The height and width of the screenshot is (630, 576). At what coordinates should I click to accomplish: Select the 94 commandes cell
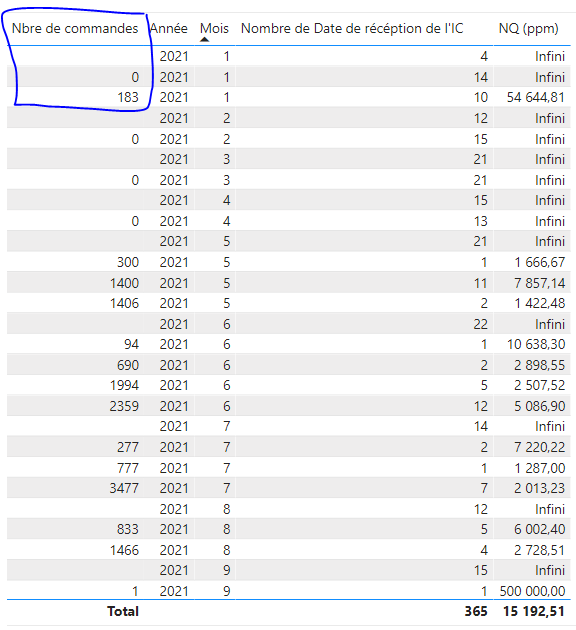tap(131, 344)
